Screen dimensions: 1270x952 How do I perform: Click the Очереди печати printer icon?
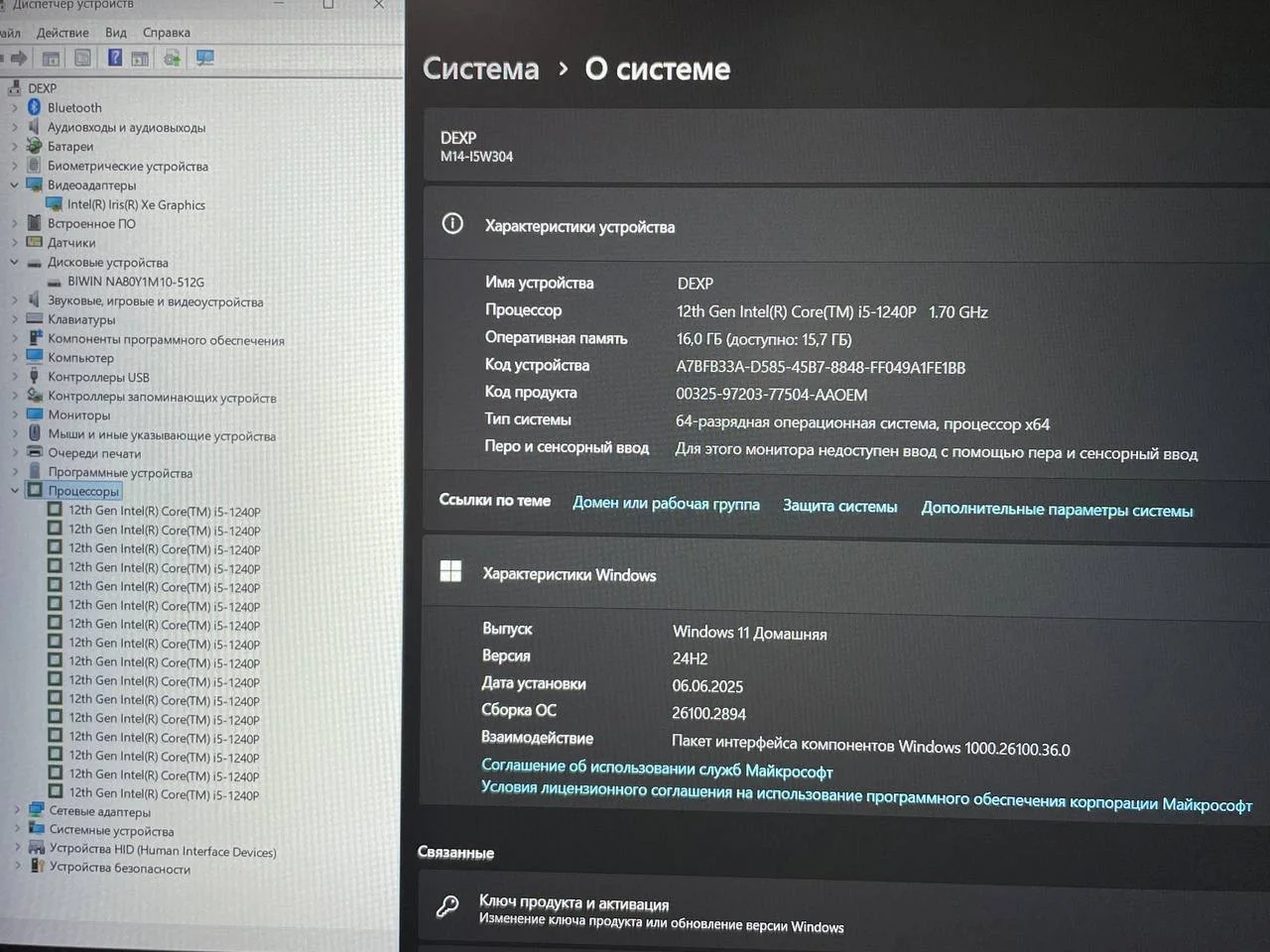[35, 452]
